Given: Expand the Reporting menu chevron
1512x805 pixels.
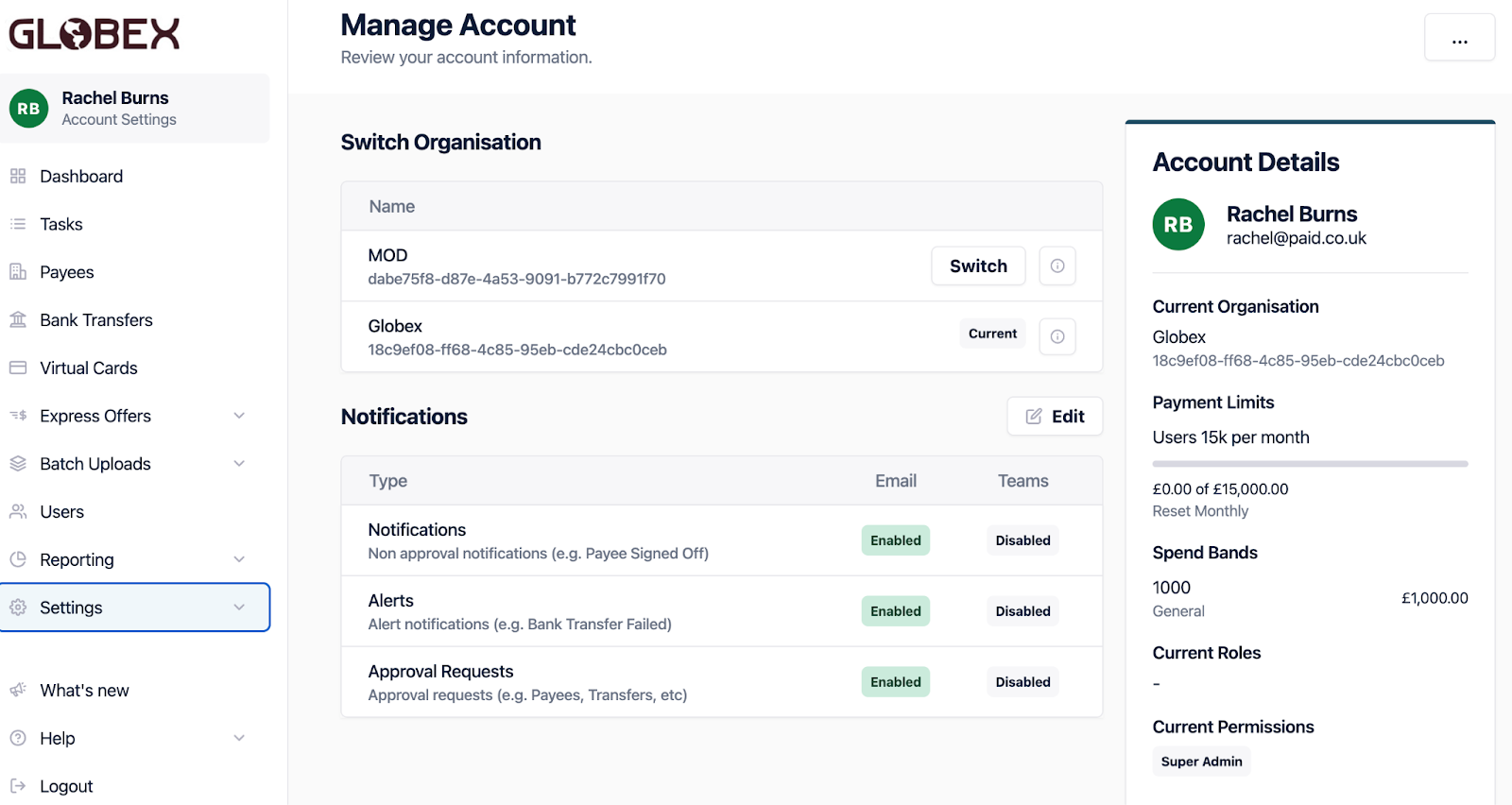Looking at the screenshot, I should click(x=239, y=559).
